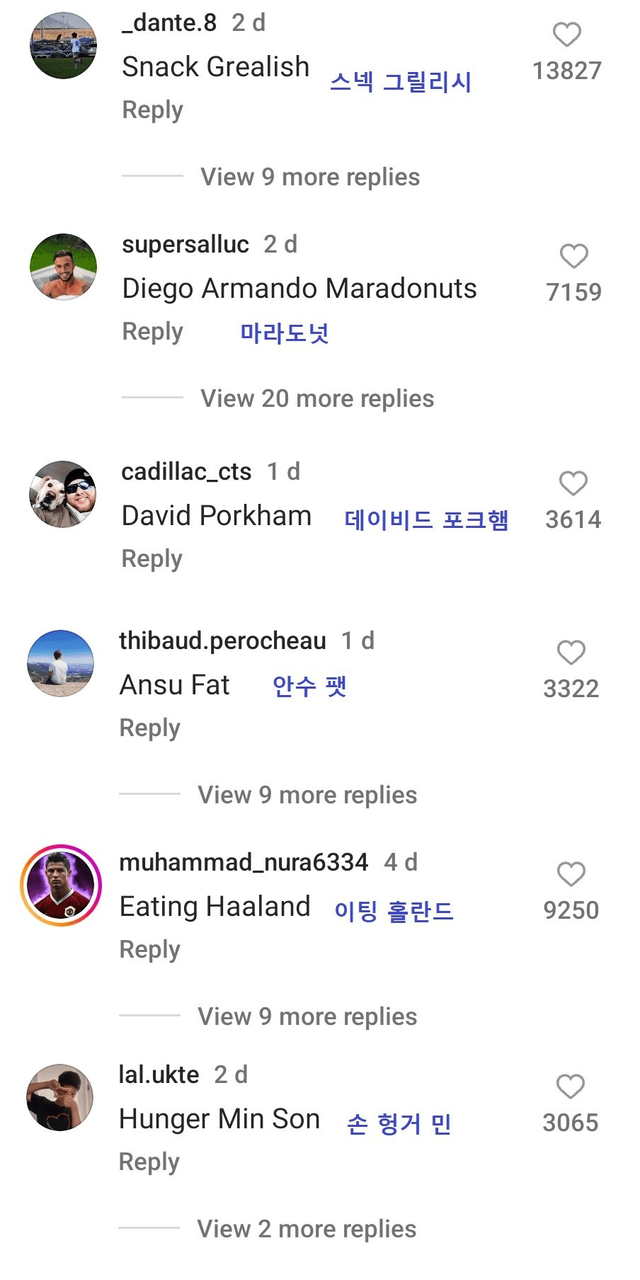Open cadillac_cts's avatar
Image resolution: width=640 pixels, height=1280 pixels.
point(64,494)
